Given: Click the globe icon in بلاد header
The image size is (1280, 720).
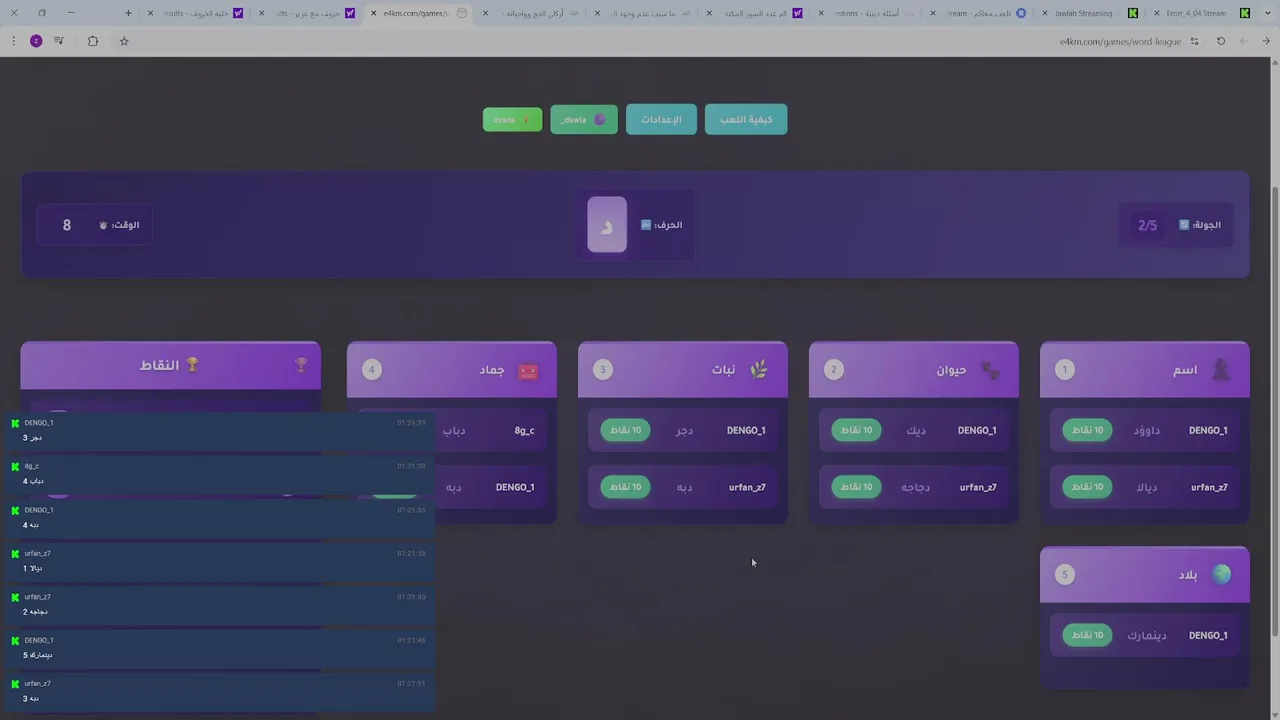Looking at the screenshot, I should [1221, 574].
